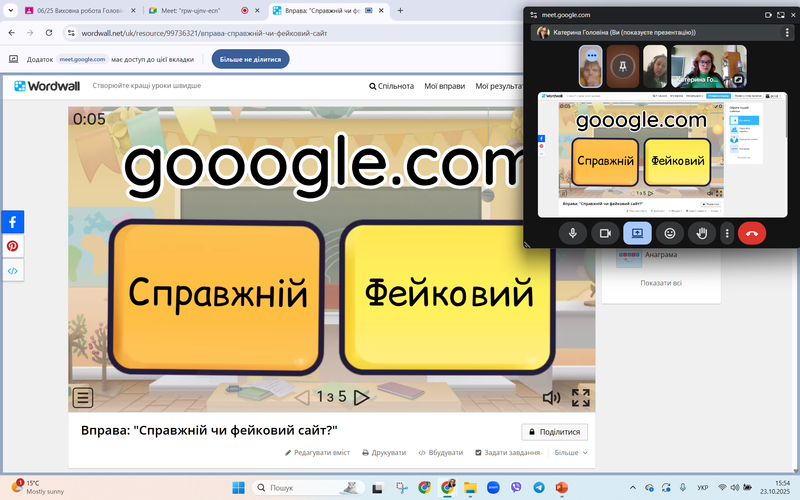800x500 pixels.
Task: Mute the Wordwall game sound
Action: [551, 398]
